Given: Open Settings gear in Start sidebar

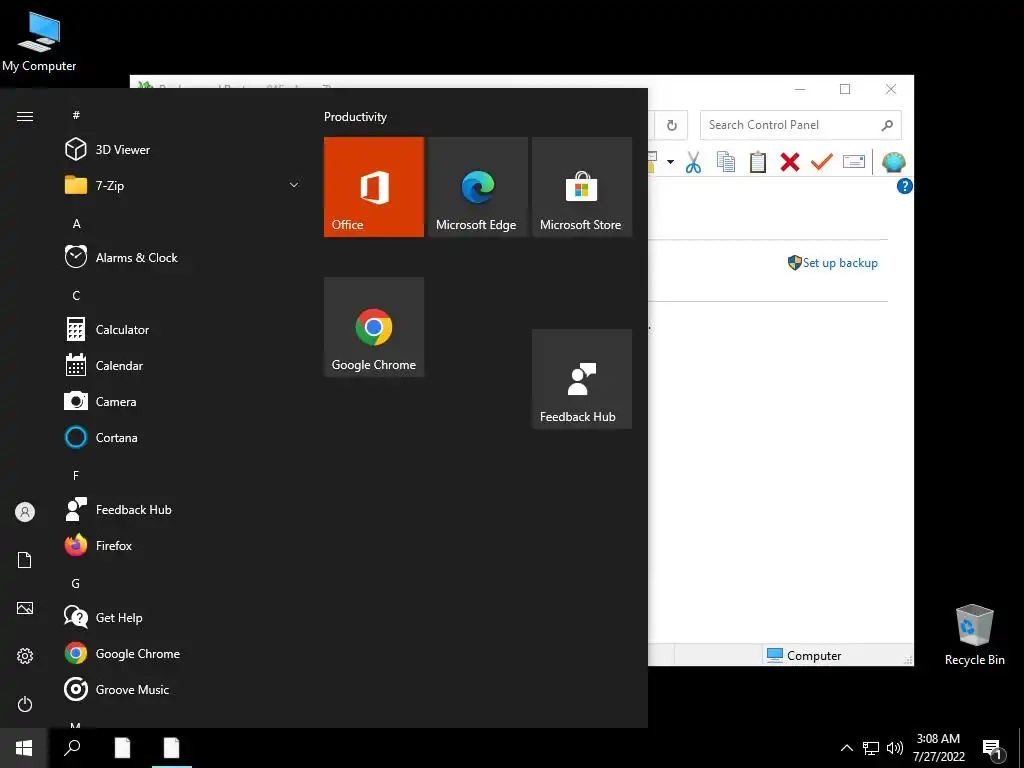Looking at the screenshot, I should click(25, 656).
